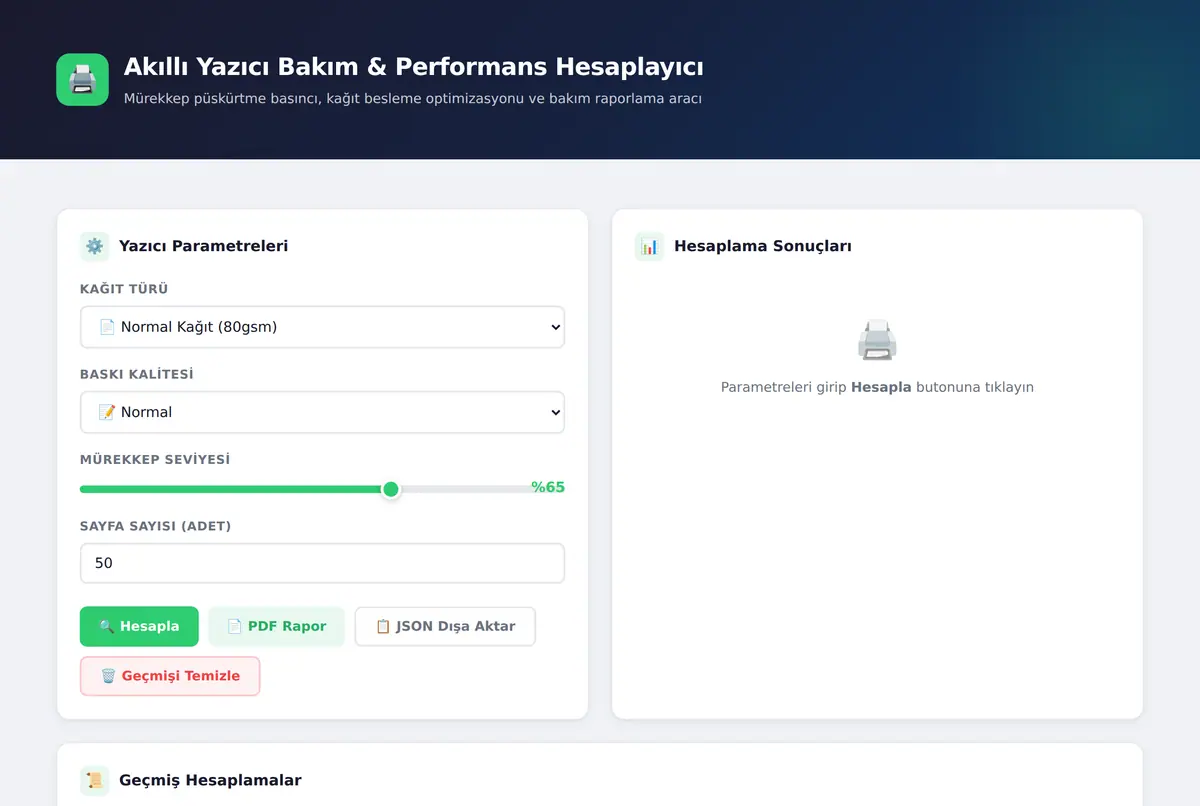Click the green Hesapla button

(x=139, y=626)
